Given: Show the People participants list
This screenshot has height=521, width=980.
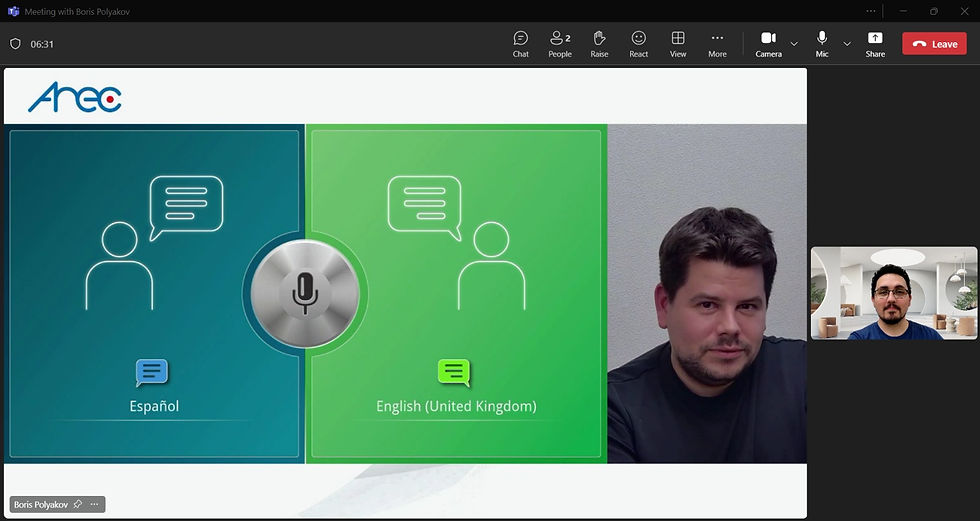Looking at the screenshot, I should coord(560,44).
